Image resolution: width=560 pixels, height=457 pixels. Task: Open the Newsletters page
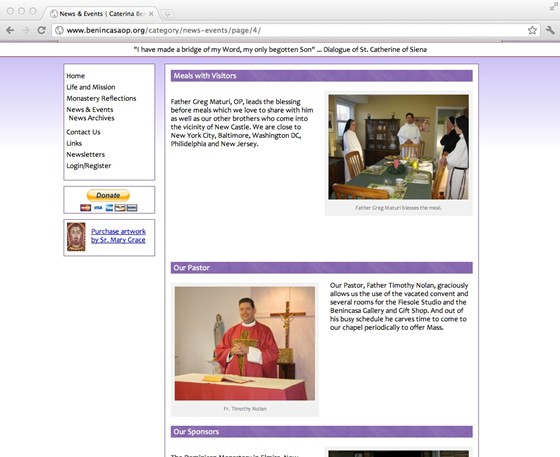pos(86,155)
